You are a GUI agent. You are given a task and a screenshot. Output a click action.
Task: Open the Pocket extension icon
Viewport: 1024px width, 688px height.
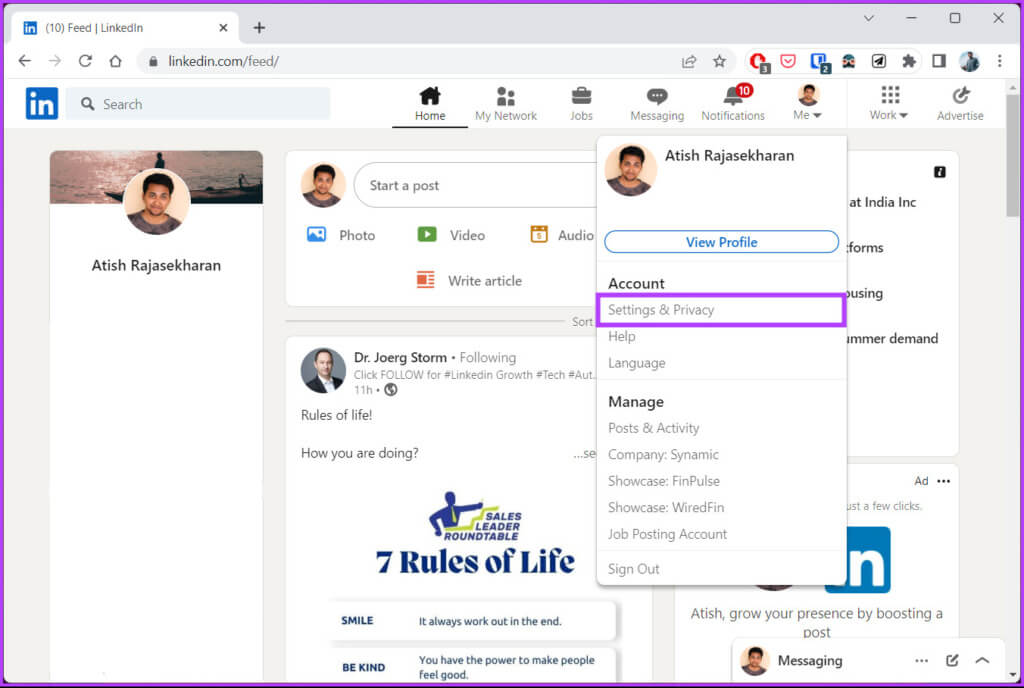[788, 61]
